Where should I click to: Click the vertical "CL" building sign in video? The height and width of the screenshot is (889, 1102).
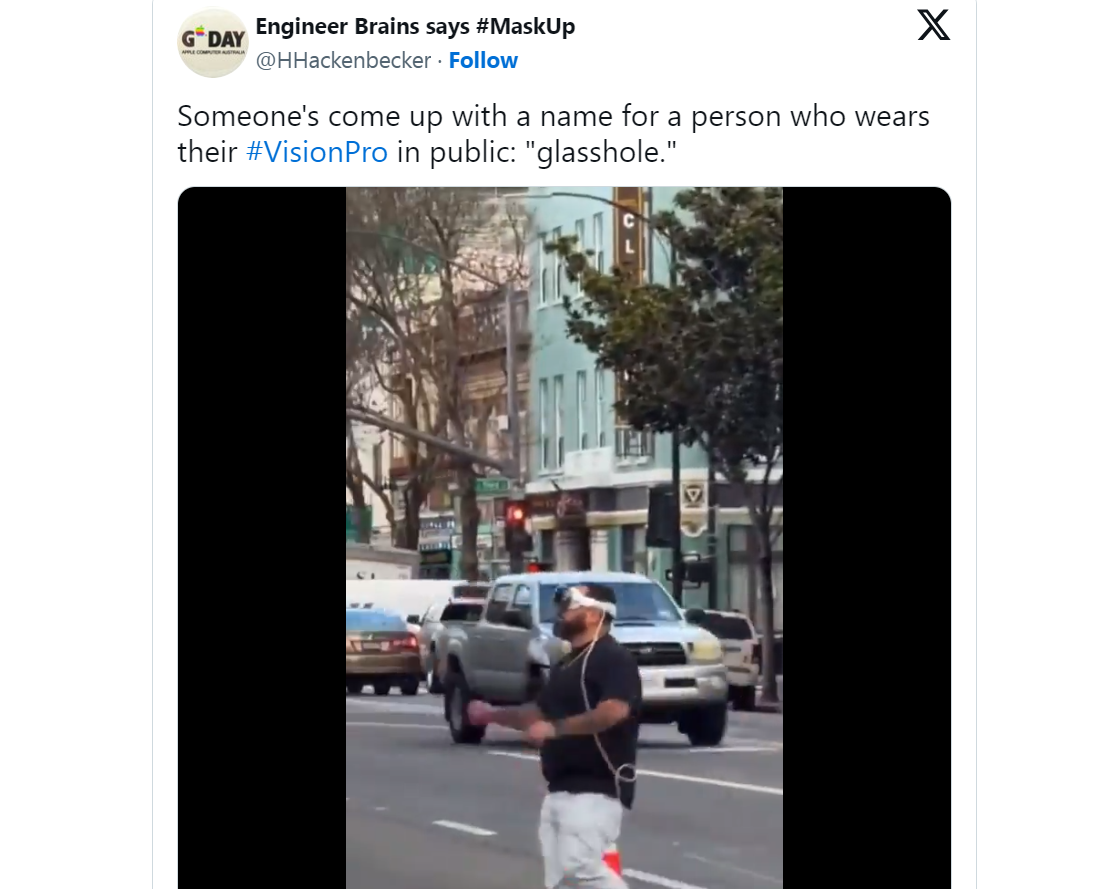click(628, 233)
